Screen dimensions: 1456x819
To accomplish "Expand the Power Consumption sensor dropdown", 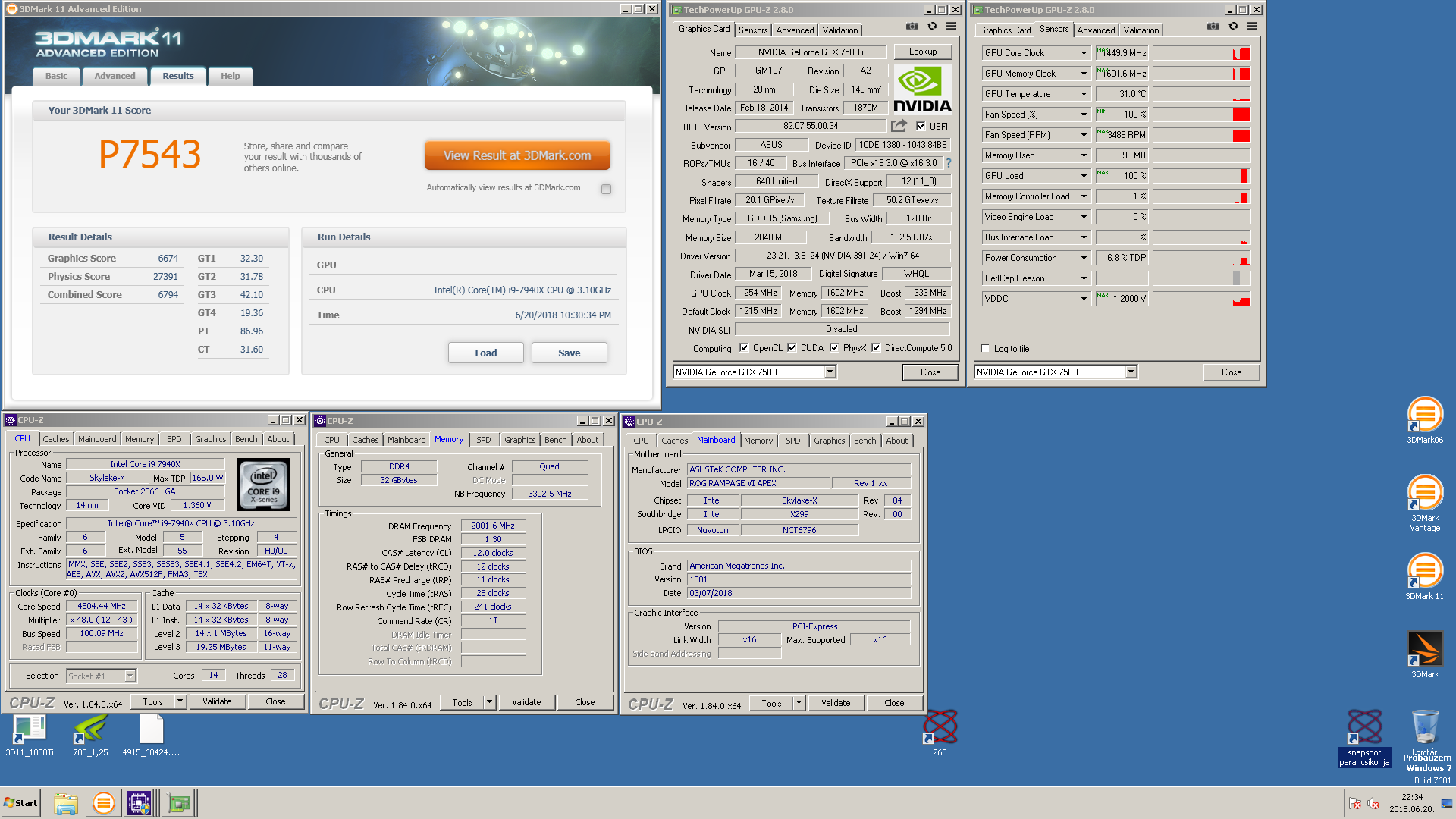I will pyautogui.click(x=1084, y=258).
